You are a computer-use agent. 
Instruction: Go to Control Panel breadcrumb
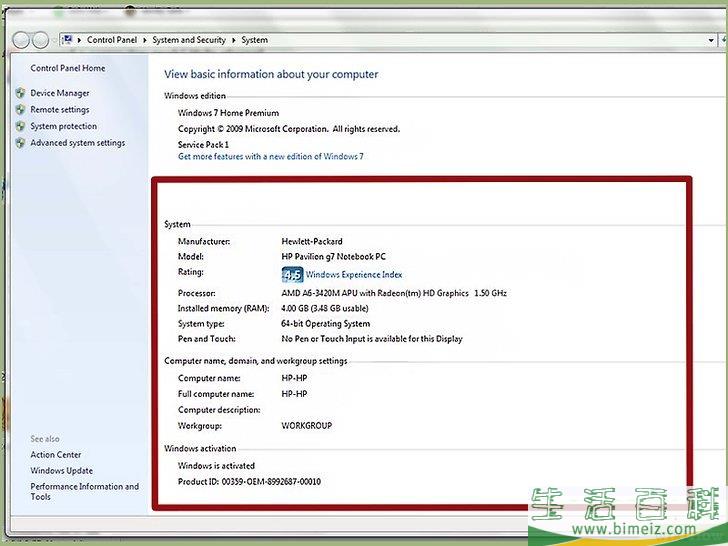pos(112,40)
